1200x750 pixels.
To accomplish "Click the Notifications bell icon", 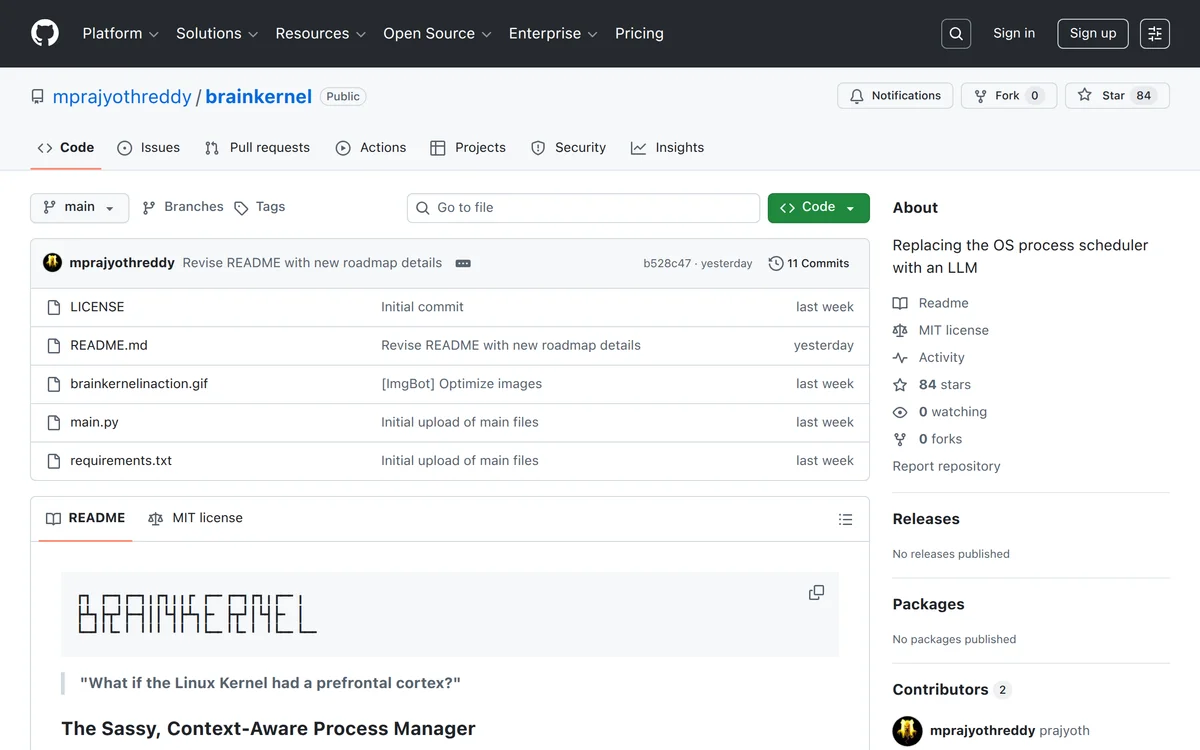I will (857, 95).
